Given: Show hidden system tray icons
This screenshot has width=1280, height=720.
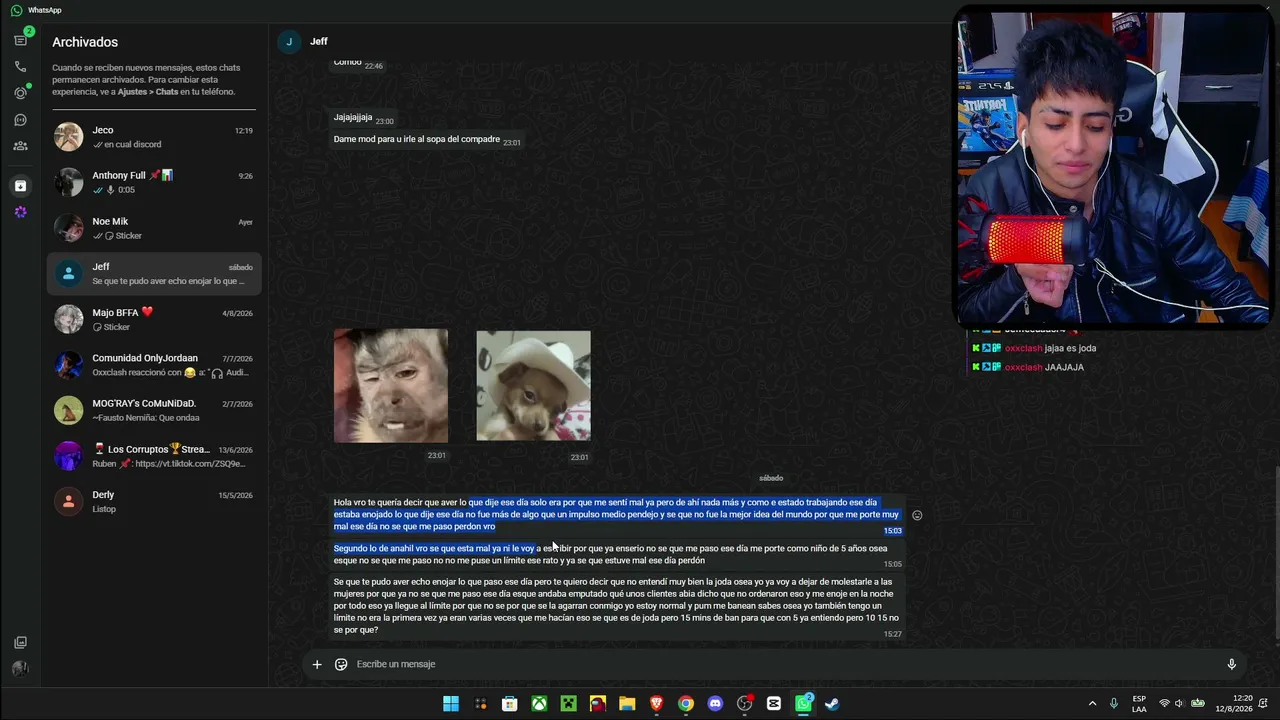Looking at the screenshot, I should coord(1092,704).
